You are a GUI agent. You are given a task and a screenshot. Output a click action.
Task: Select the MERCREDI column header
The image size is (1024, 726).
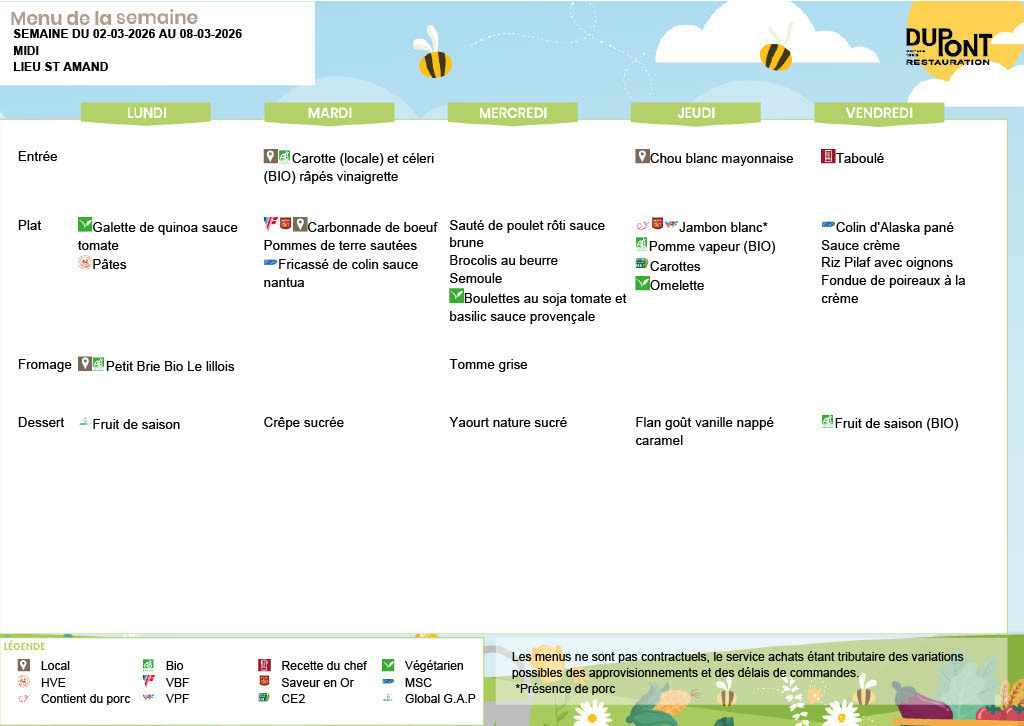click(513, 113)
